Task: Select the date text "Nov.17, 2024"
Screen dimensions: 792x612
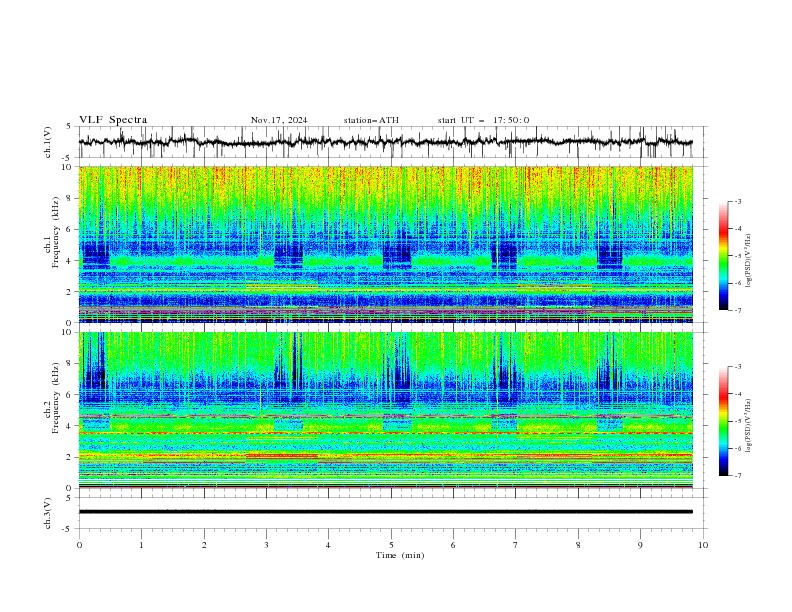Action: point(279,120)
